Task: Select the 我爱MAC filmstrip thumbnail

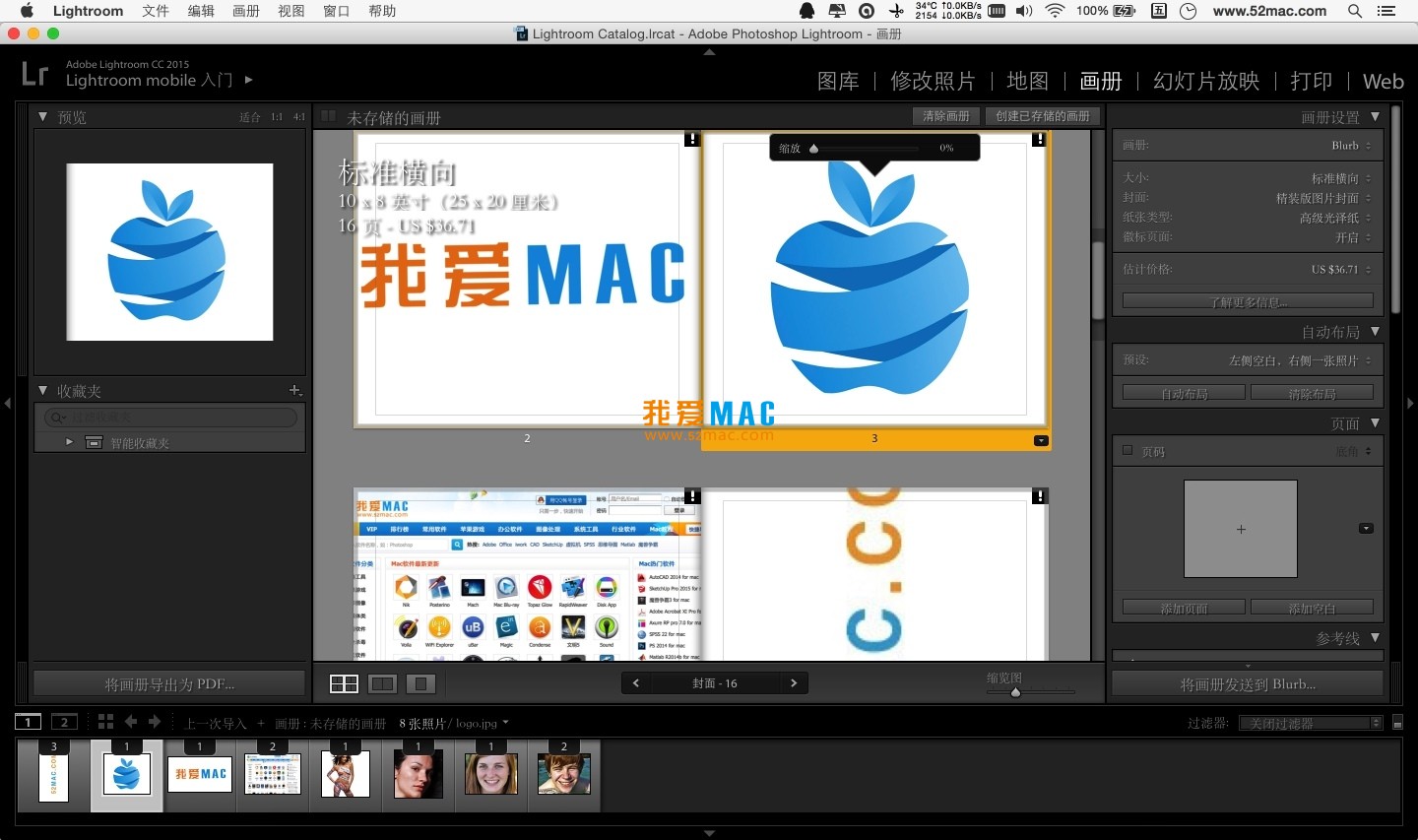Action: [200, 774]
